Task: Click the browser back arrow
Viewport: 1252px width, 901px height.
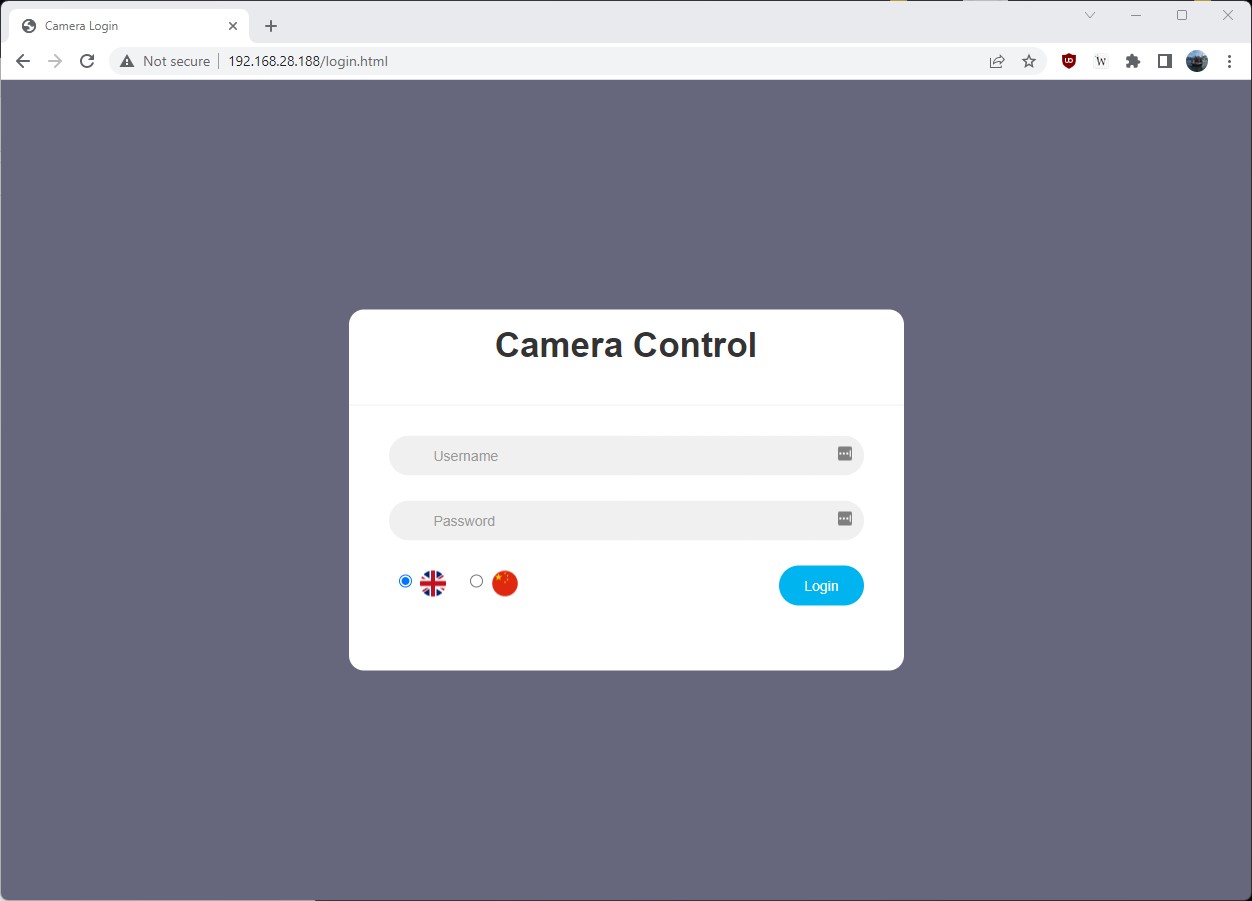Action: (x=23, y=61)
